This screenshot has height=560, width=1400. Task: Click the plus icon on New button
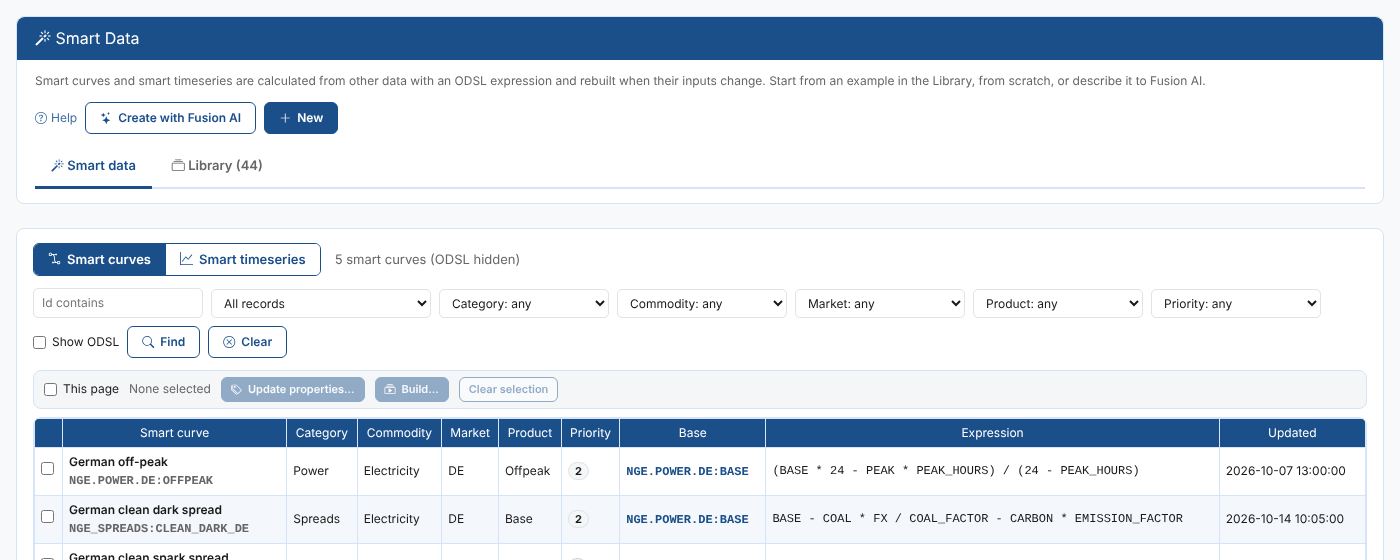point(285,118)
